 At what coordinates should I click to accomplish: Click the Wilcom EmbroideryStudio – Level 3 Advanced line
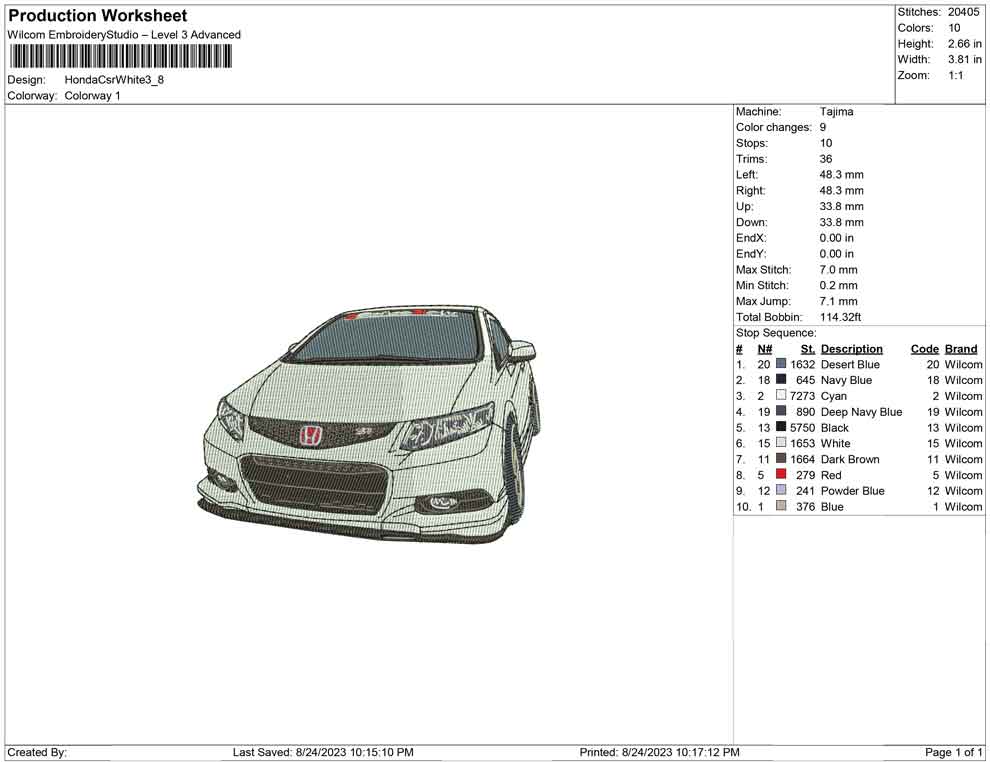[x=124, y=35]
